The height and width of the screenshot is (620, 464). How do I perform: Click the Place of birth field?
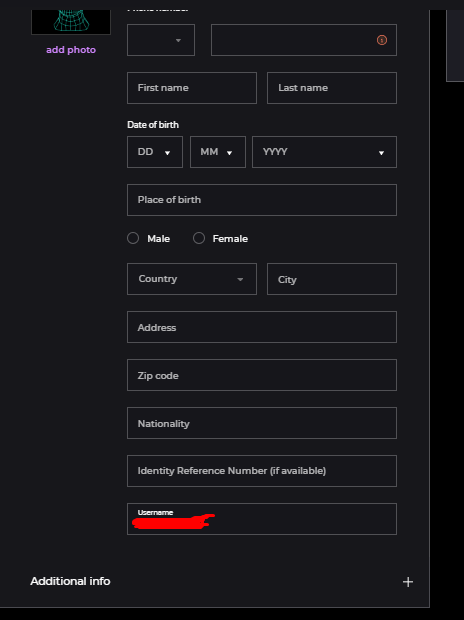tap(262, 200)
